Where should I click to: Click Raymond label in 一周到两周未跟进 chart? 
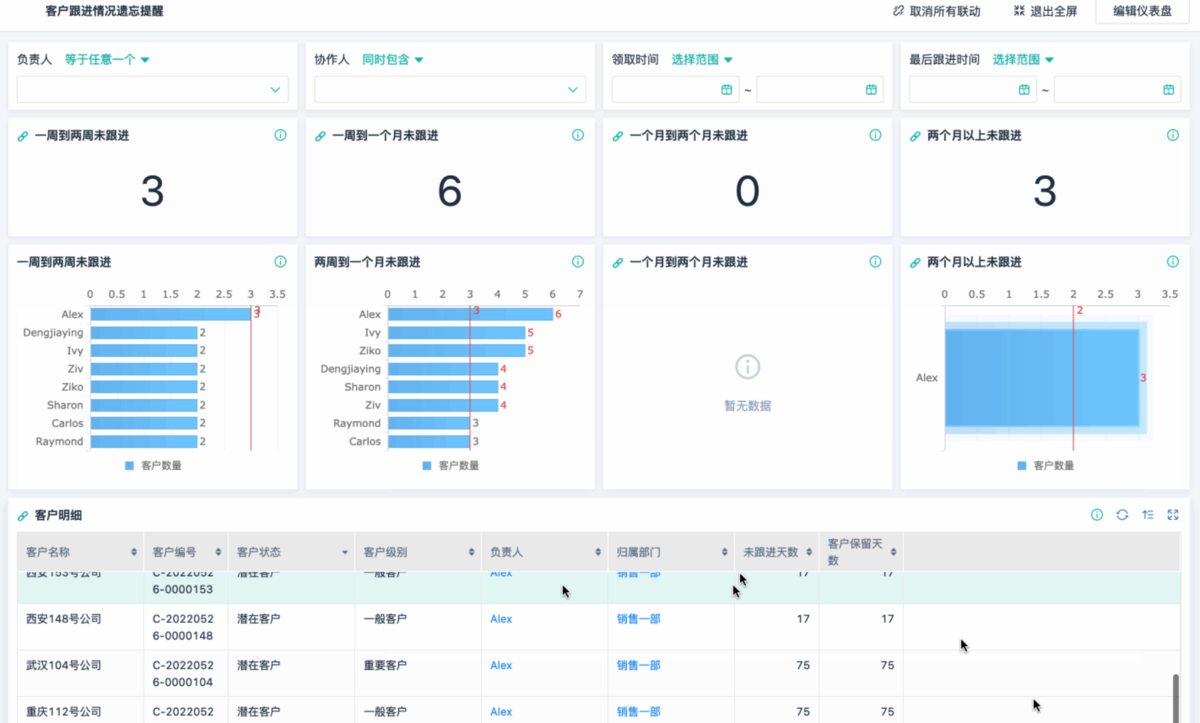(x=59, y=441)
